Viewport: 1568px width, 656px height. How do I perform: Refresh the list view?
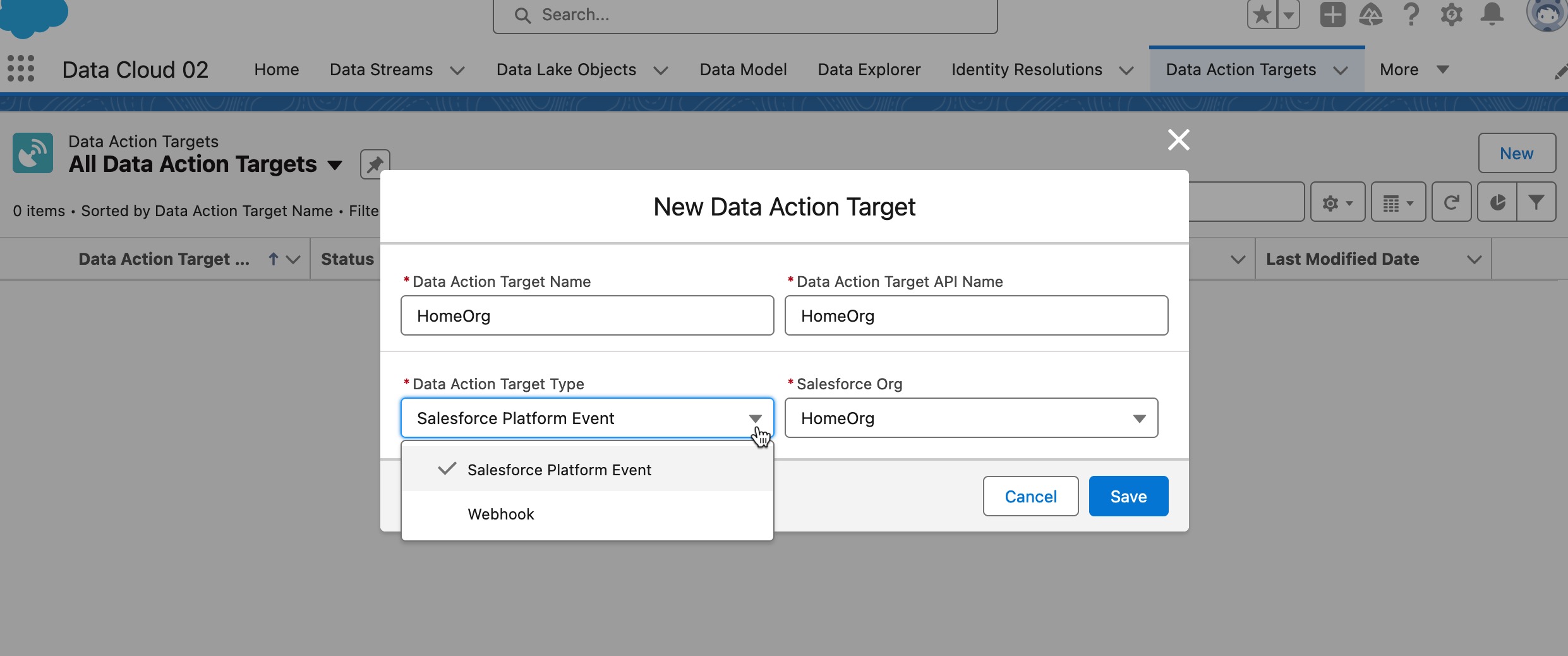[1451, 202]
